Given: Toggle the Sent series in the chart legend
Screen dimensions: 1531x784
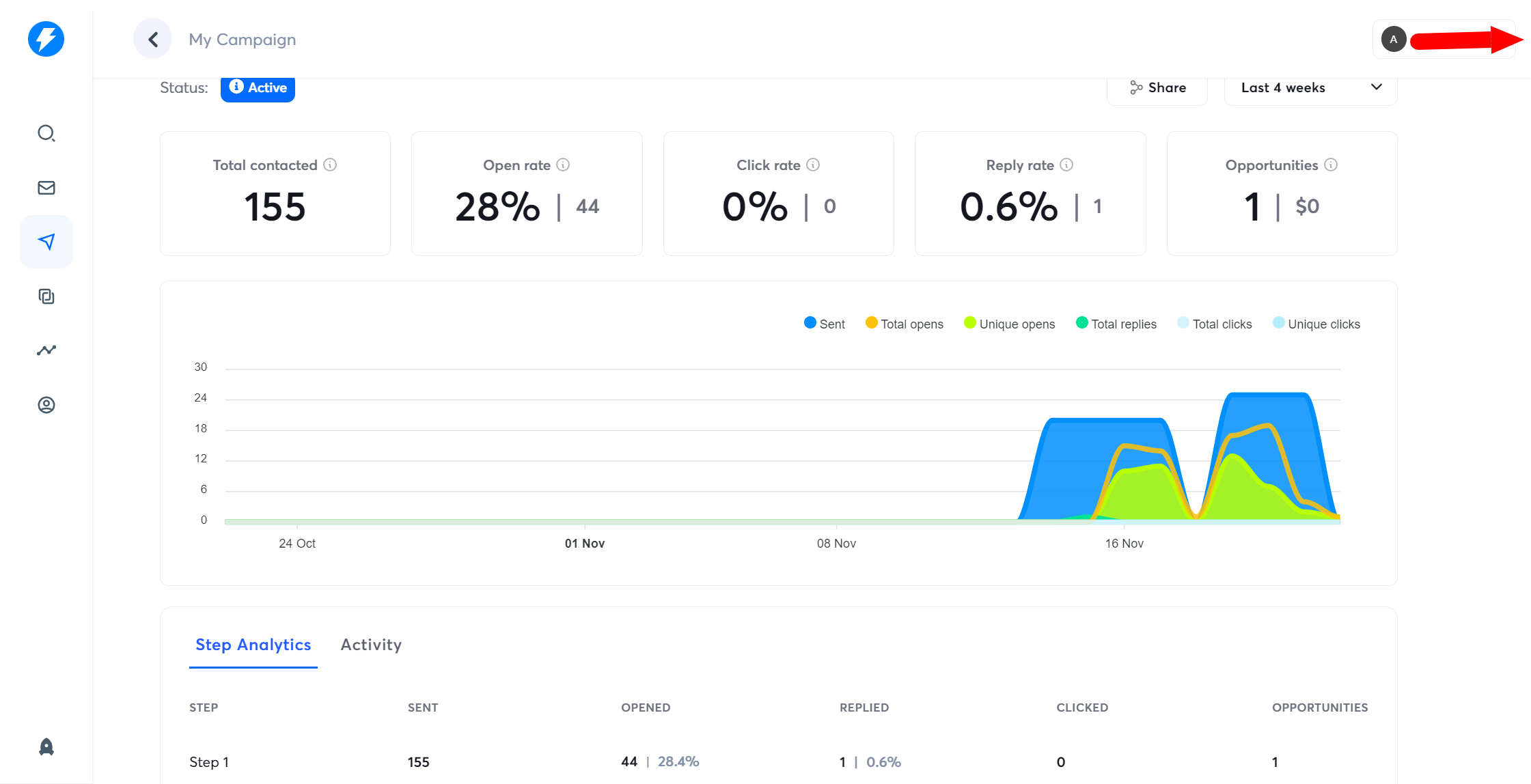Looking at the screenshot, I should click(825, 324).
